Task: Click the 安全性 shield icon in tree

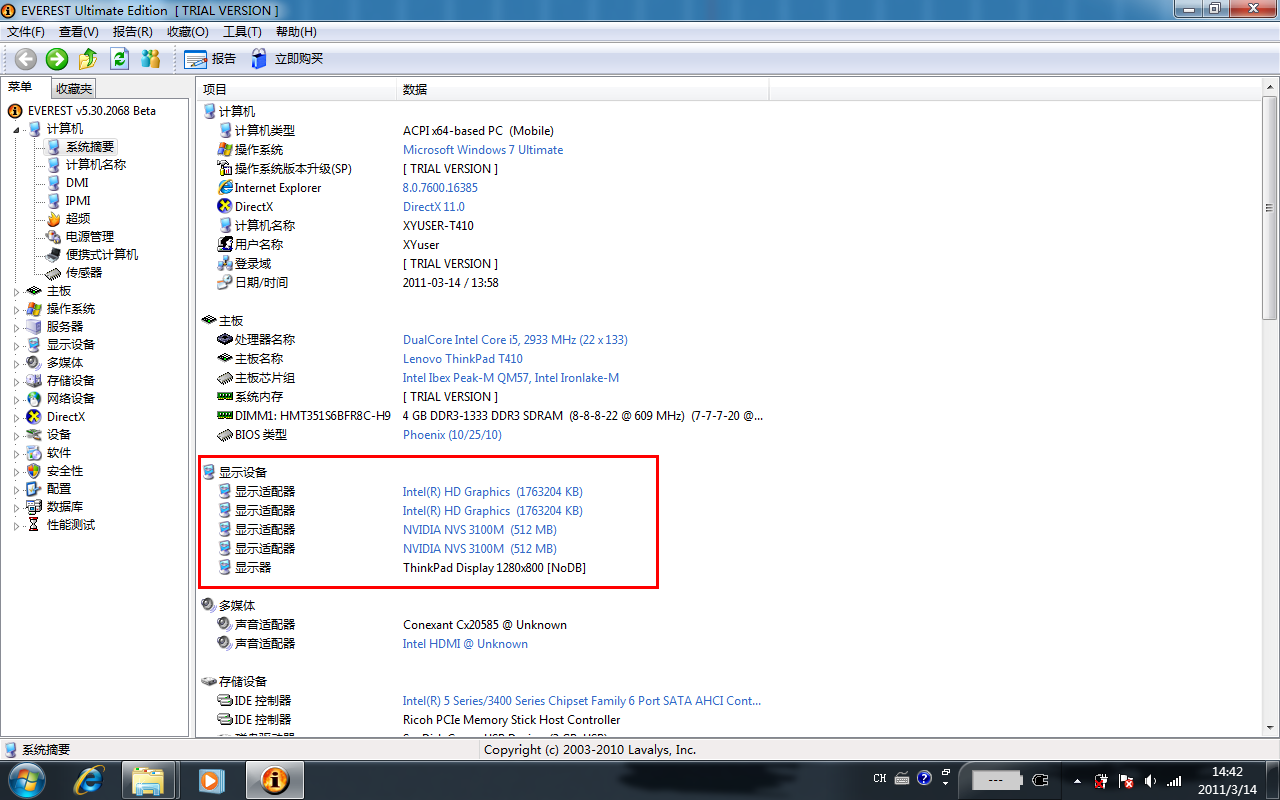Action: coord(34,471)
